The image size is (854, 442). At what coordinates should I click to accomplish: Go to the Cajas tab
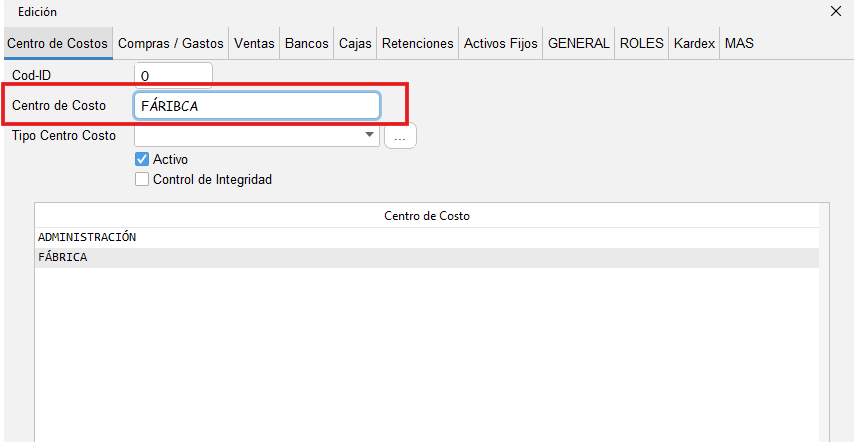tap(355, 44)
